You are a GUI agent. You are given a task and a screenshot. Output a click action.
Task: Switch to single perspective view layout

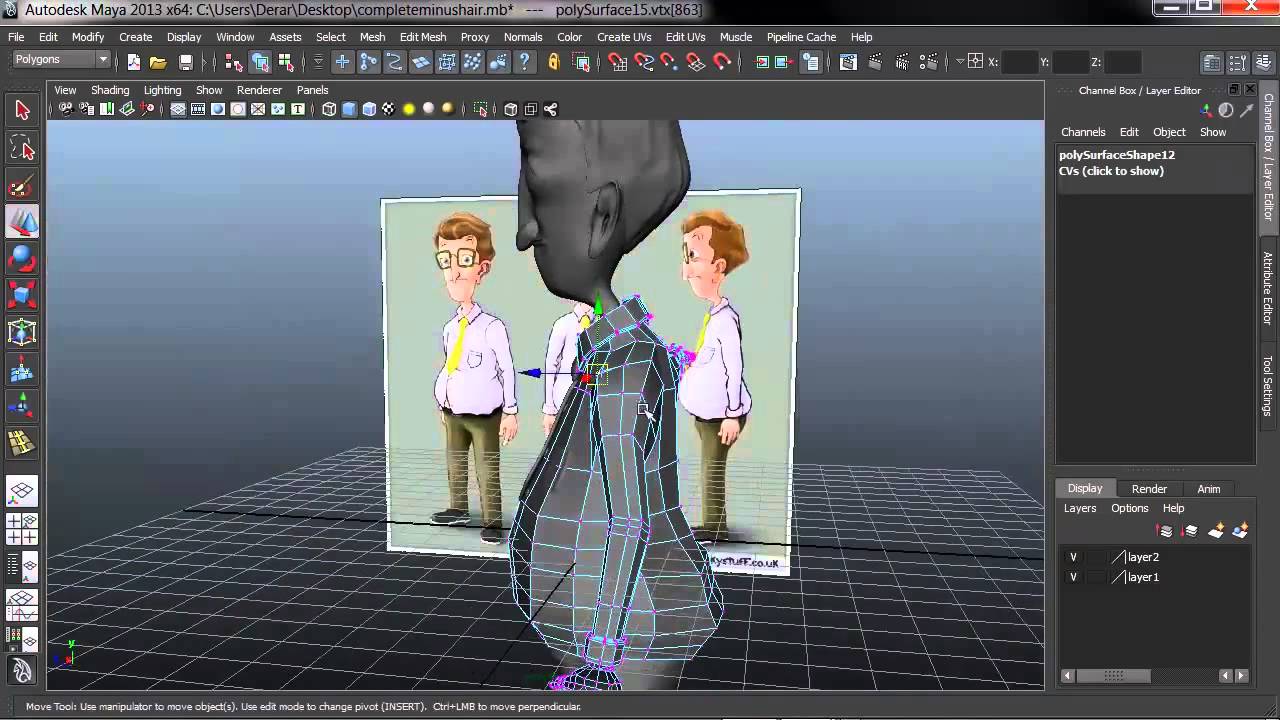22,491
